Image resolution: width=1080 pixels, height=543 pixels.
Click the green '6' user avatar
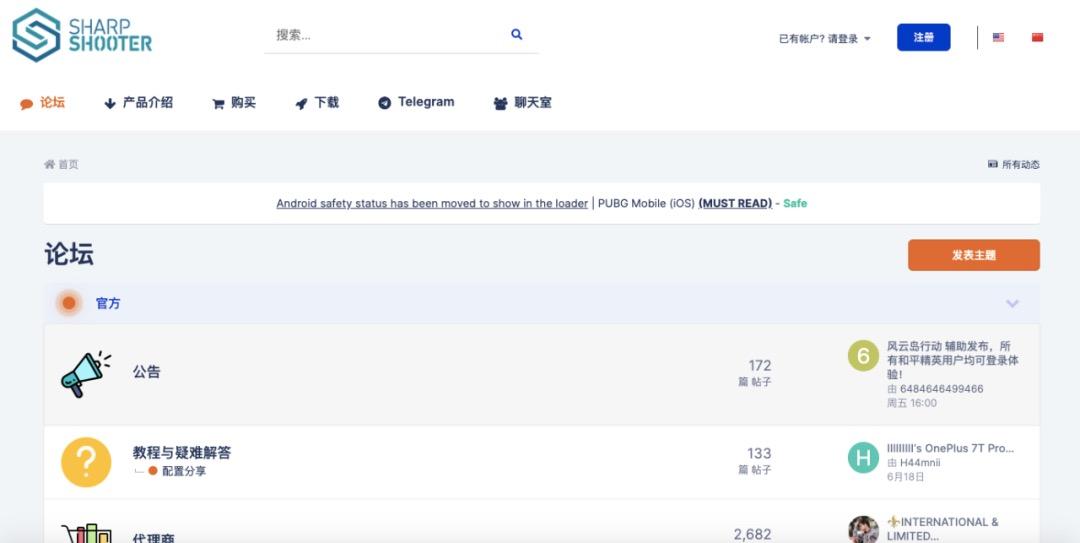click(x=863, y=356)
